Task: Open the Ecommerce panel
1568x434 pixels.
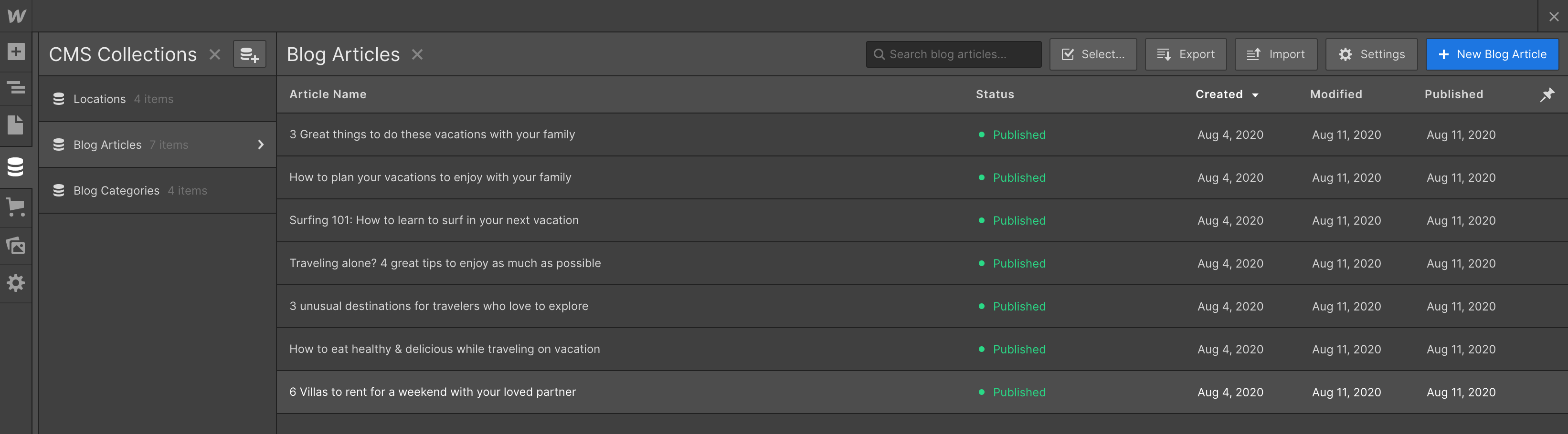Action: coord(15,207)
